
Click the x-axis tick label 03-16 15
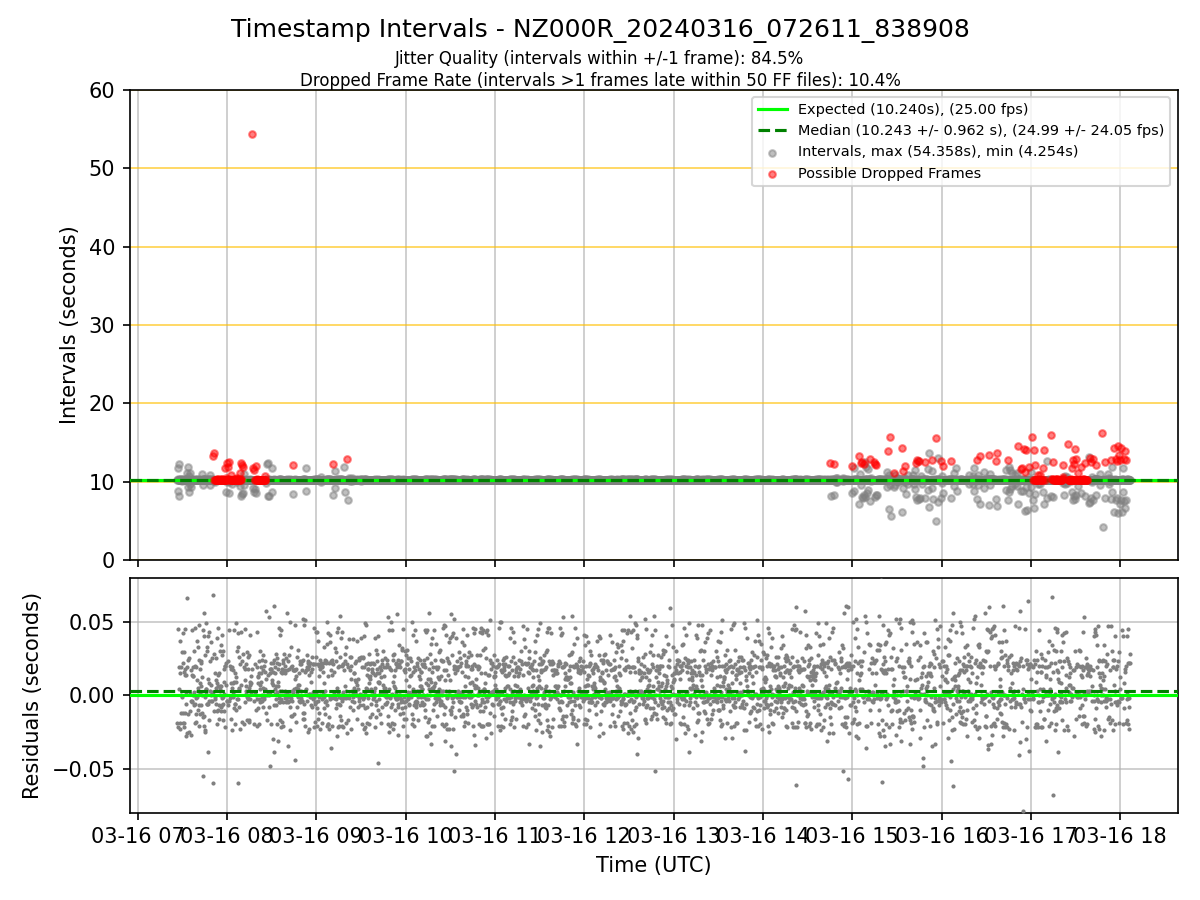[x=852, y=835]
